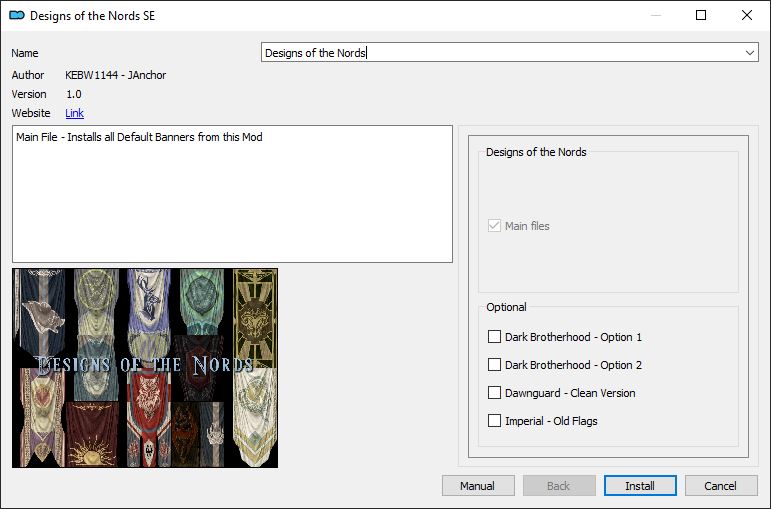Click the Main File description text box
Image resolution: width=771 pixels, height=509 pixels.
[x=232, y=194]
